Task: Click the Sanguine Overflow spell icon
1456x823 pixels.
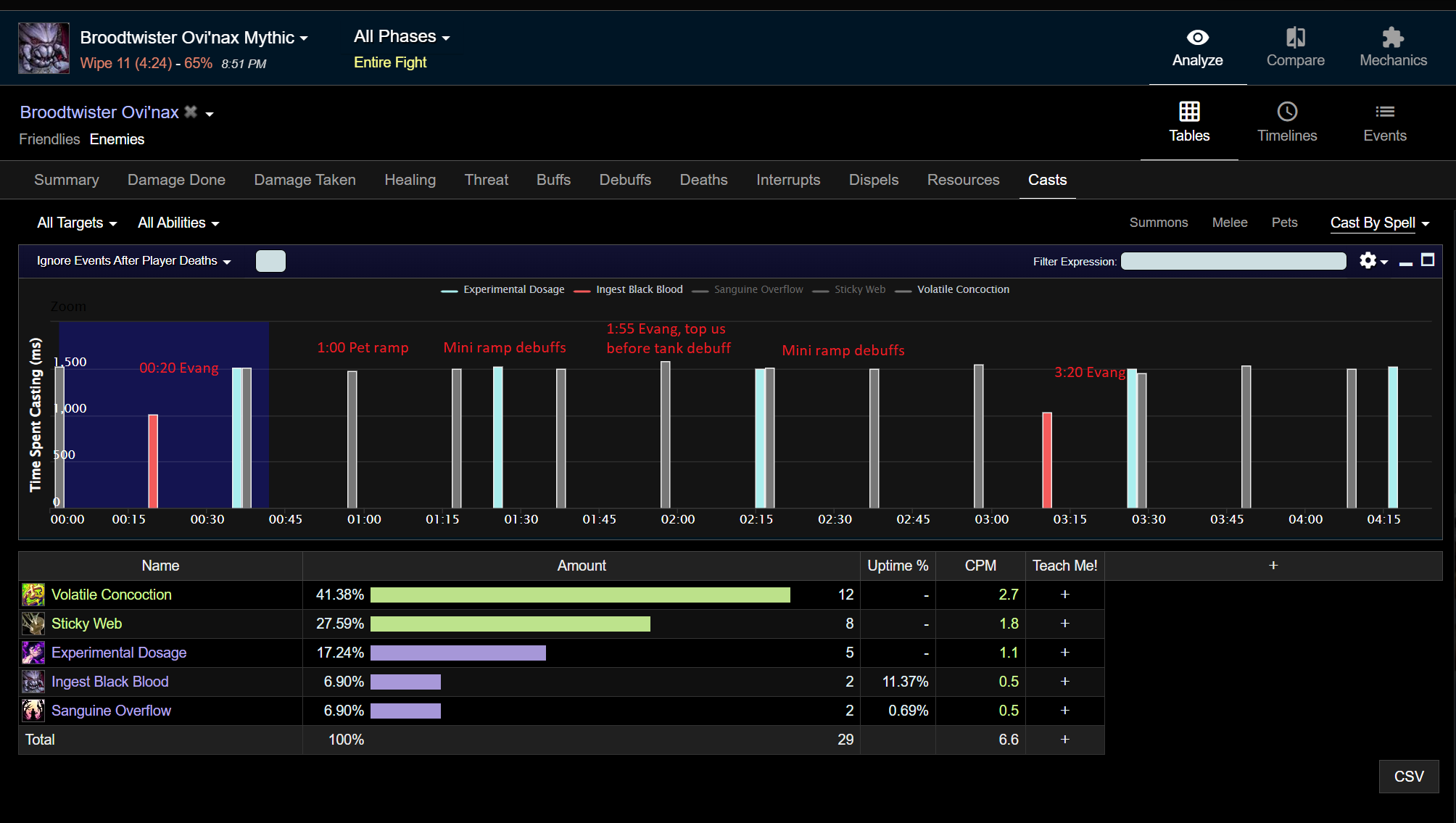Action: pyautogui.click(x=33, y=711)
